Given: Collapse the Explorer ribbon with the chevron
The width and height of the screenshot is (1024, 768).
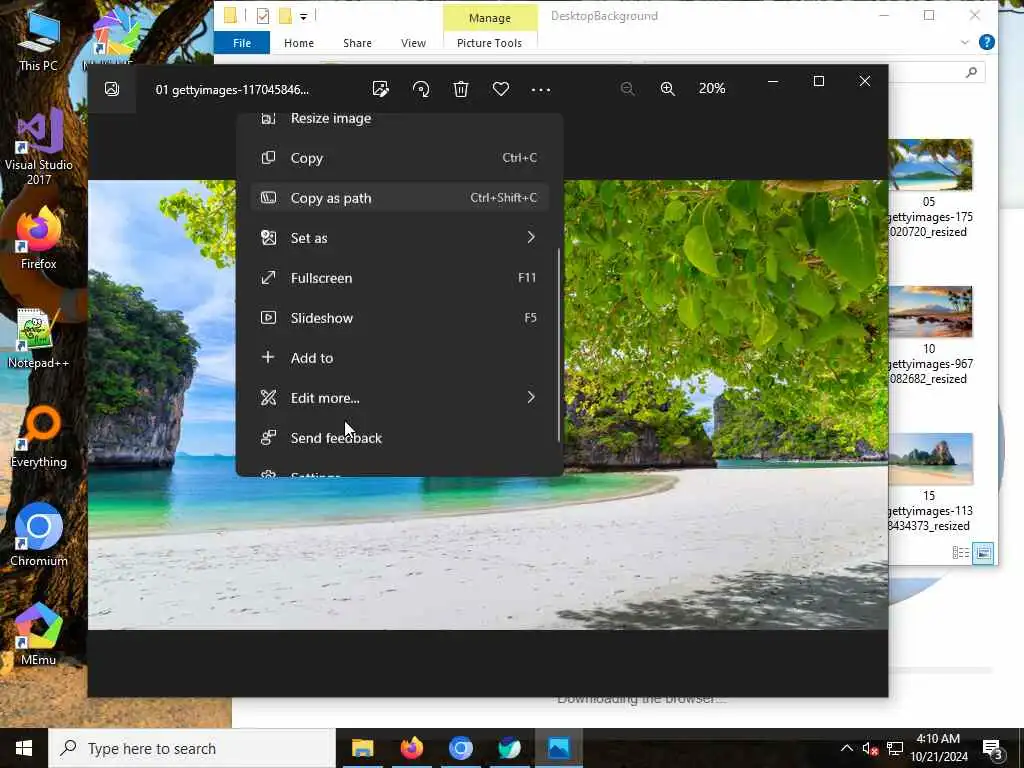Looking at the screenshot, I should [965, 42].
